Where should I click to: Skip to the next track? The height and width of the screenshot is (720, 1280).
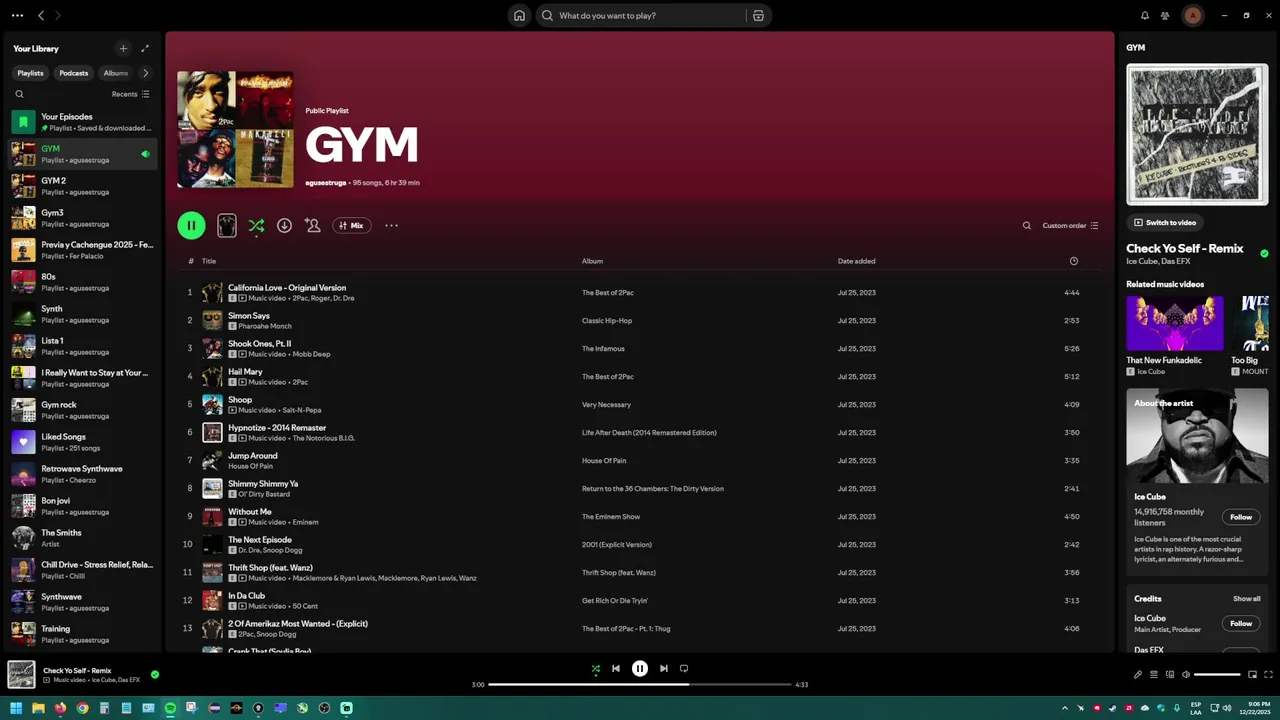[663, 668]
